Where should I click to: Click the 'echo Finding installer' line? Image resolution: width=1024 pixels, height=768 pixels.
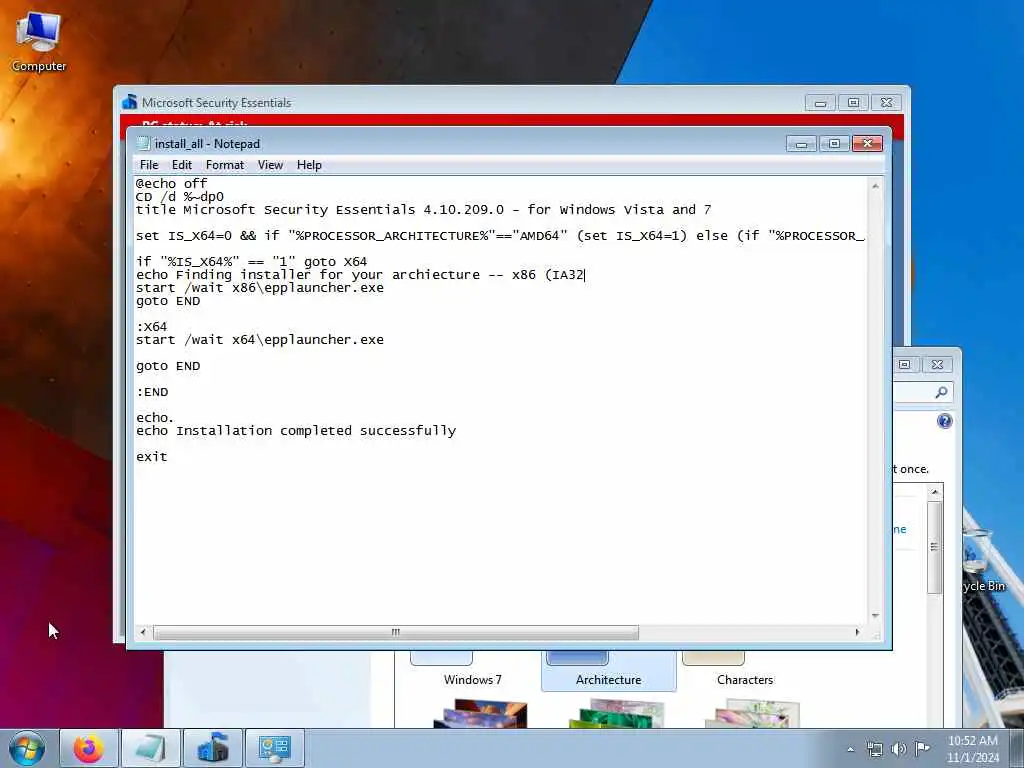360,275
